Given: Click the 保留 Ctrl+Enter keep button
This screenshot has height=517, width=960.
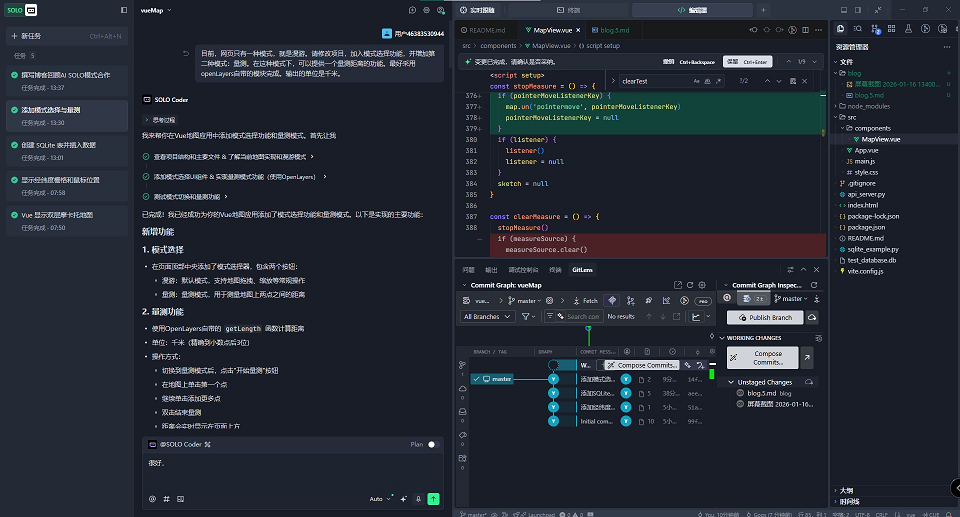Looking at the screenshot, I should pos(747,62).
